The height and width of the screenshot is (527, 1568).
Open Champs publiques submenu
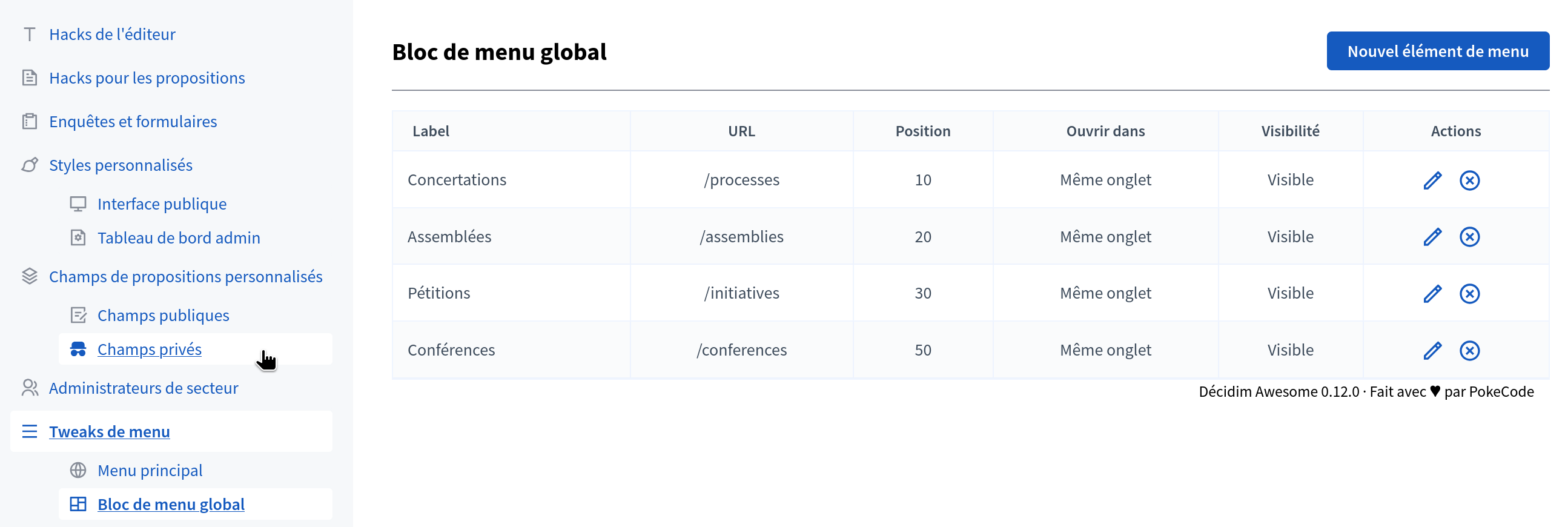(162, 315)
